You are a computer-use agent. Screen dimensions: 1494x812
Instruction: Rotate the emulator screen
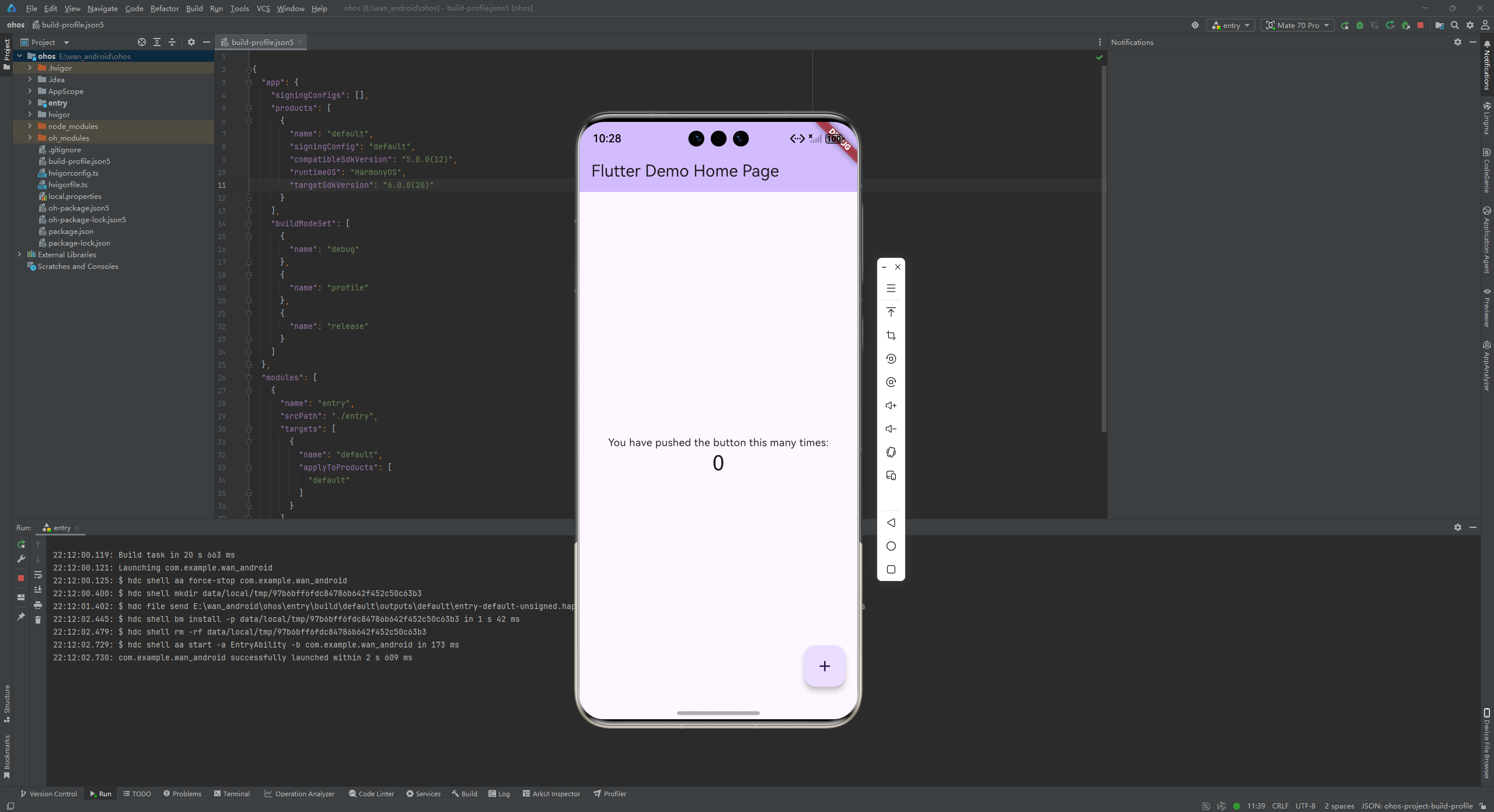click(x=891, y=359)
